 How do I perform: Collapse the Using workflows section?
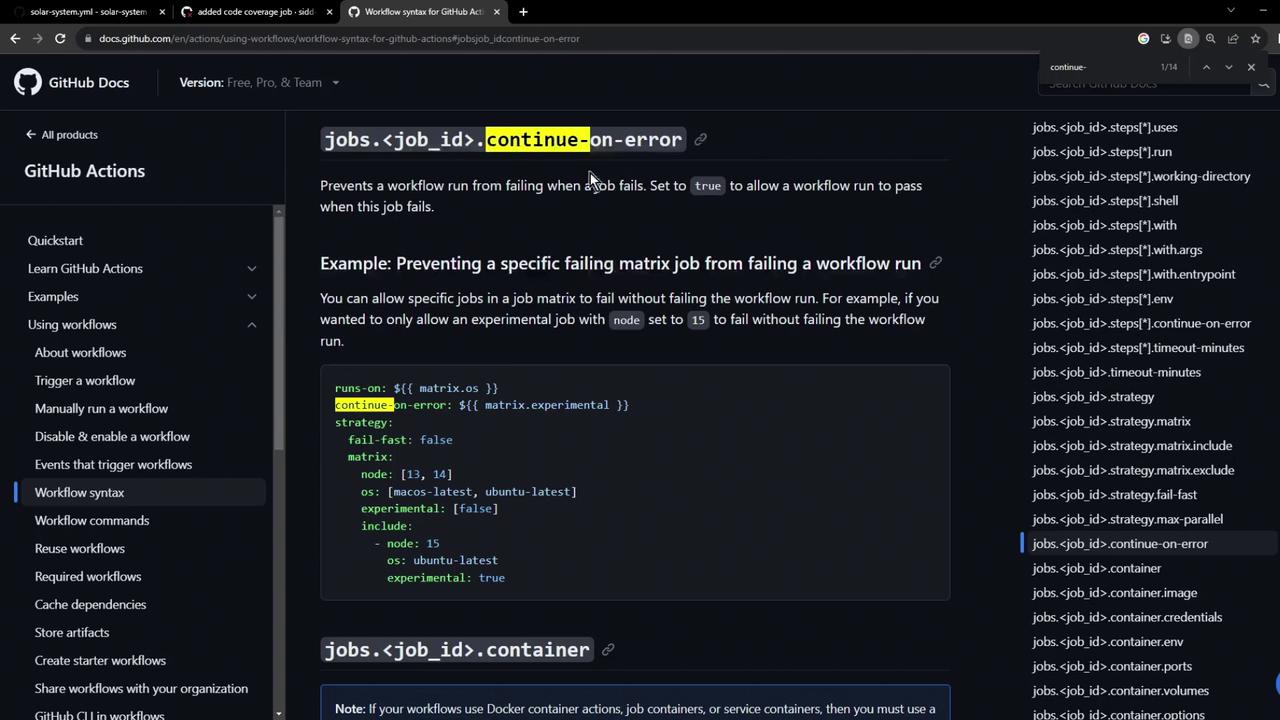coord(251,325)
